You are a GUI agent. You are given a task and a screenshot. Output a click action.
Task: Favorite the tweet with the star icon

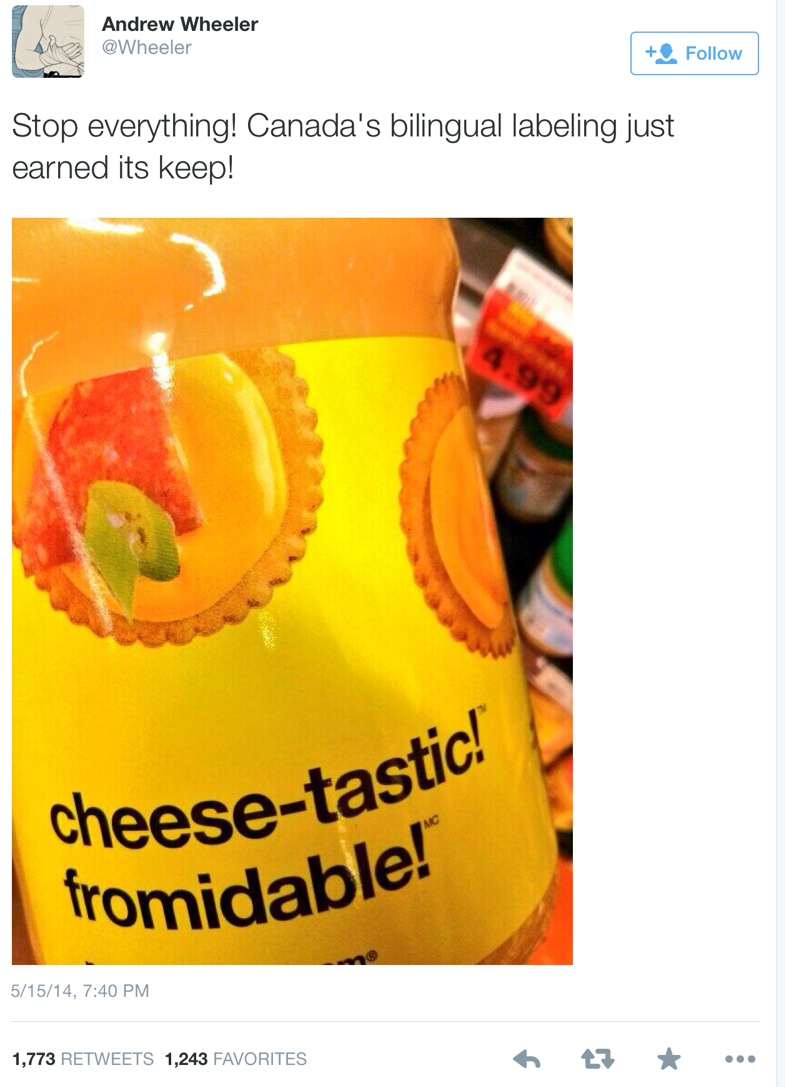(x=668, y=1058)
